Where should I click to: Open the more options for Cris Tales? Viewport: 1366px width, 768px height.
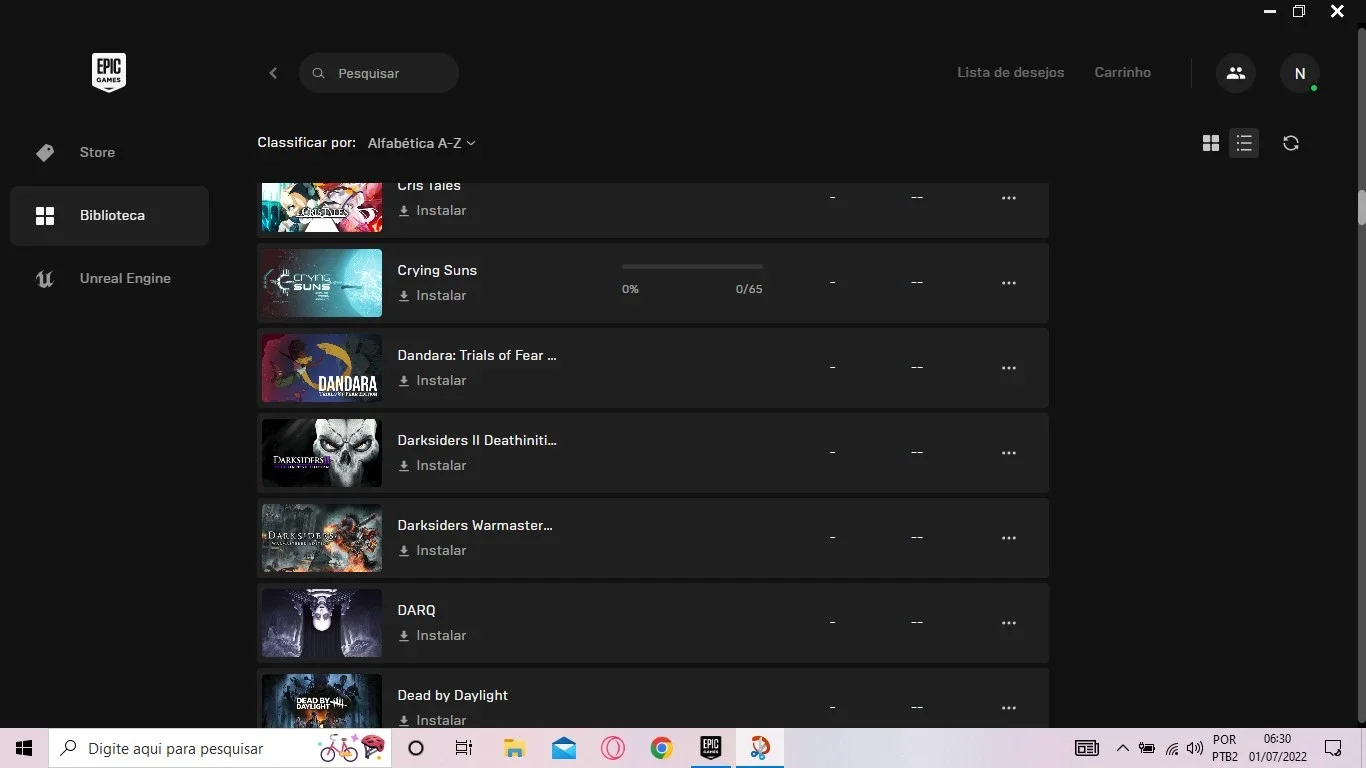click(1009, 198)
